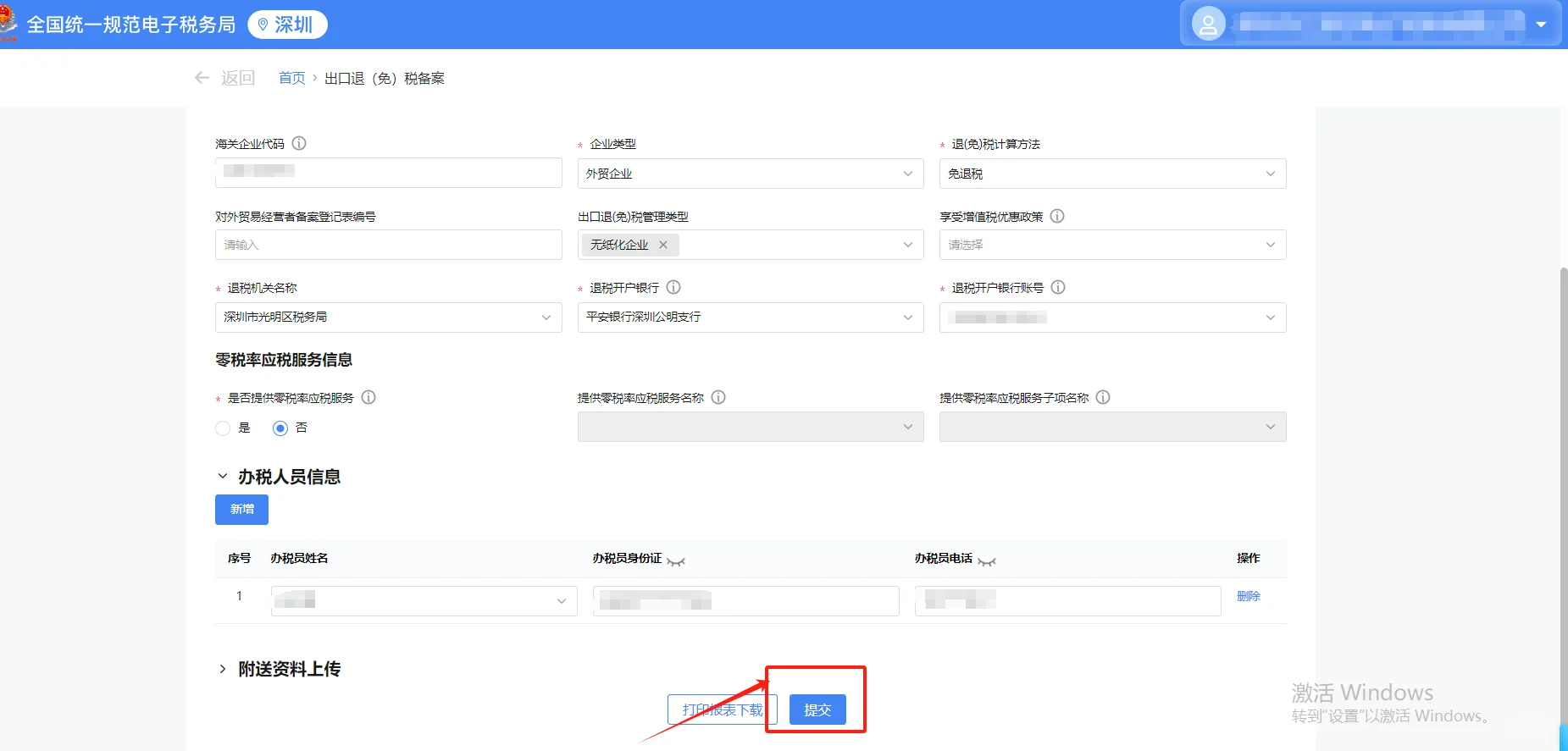The height and width of the screenshot is (751, 1568).
Task: Click the 办税员电话 input field in row 1
Action: click(x=1067, y=601)
